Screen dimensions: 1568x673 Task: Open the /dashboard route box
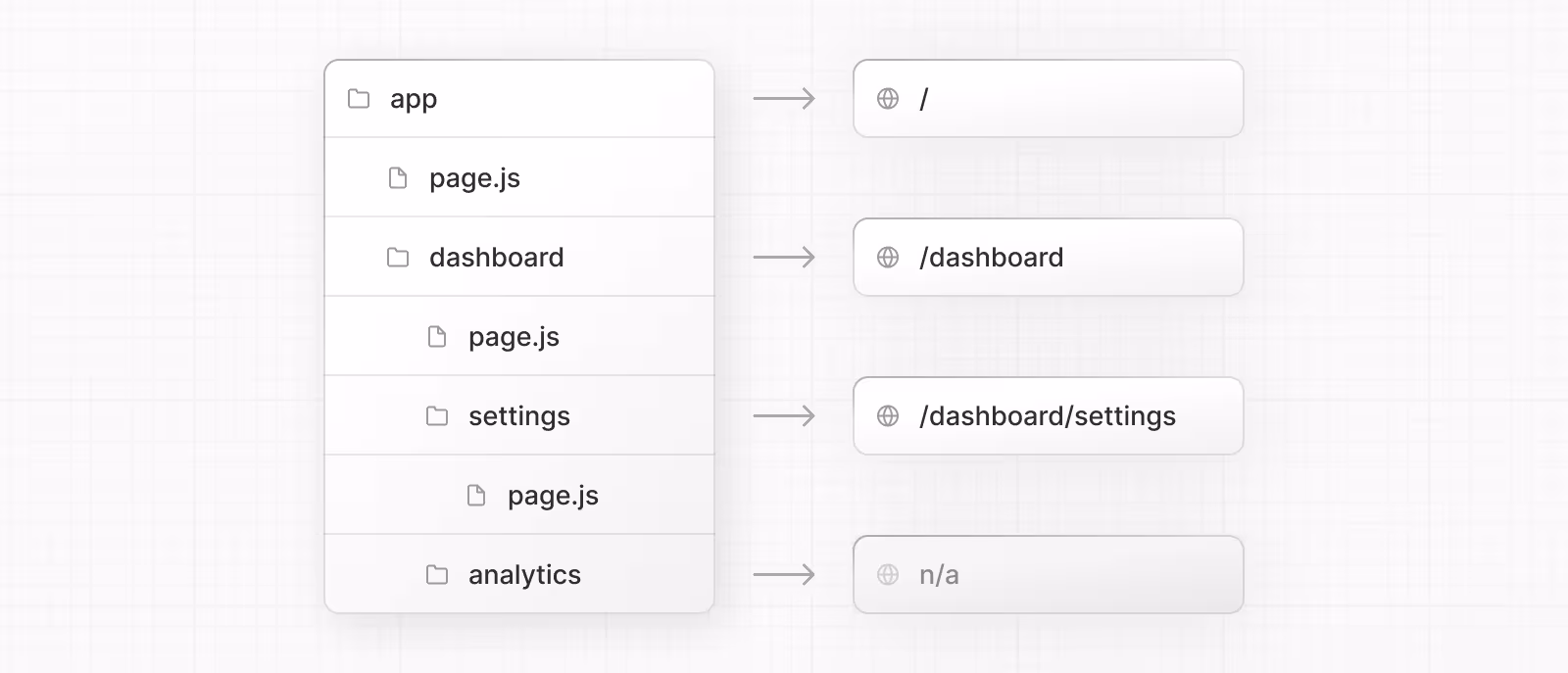(1049, 258)
